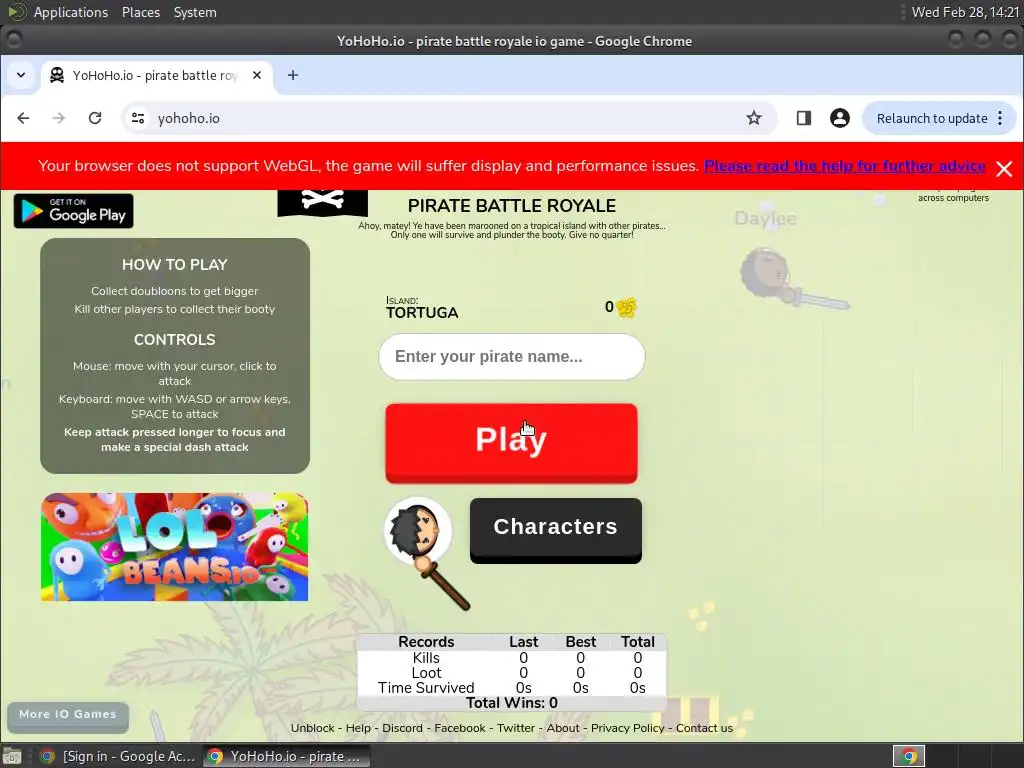Screen dimensions: 1024x768
Task: Reload the page with the refresh icon
Action: pos(95,118)
